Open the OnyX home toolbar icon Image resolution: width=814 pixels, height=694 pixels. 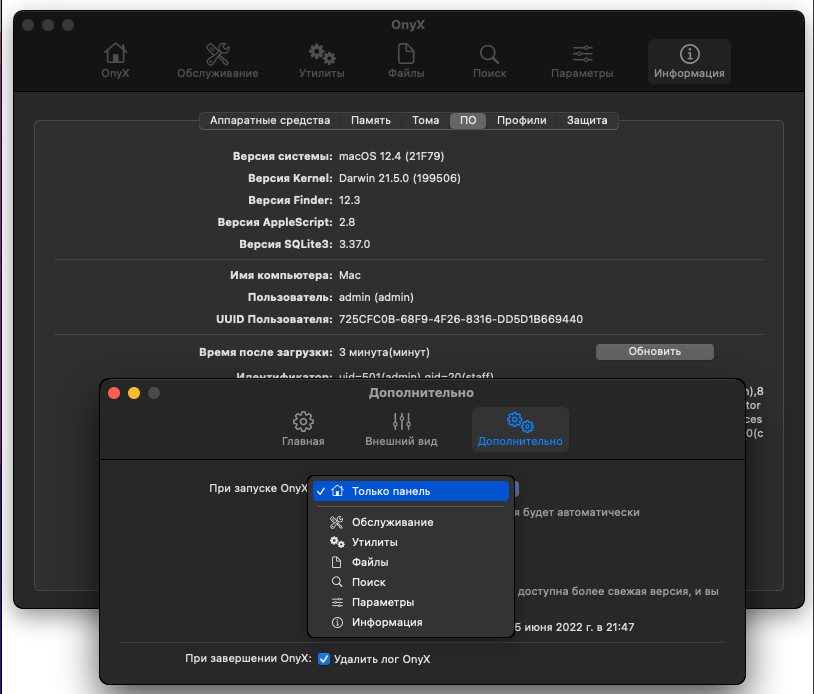pos(115,61)
